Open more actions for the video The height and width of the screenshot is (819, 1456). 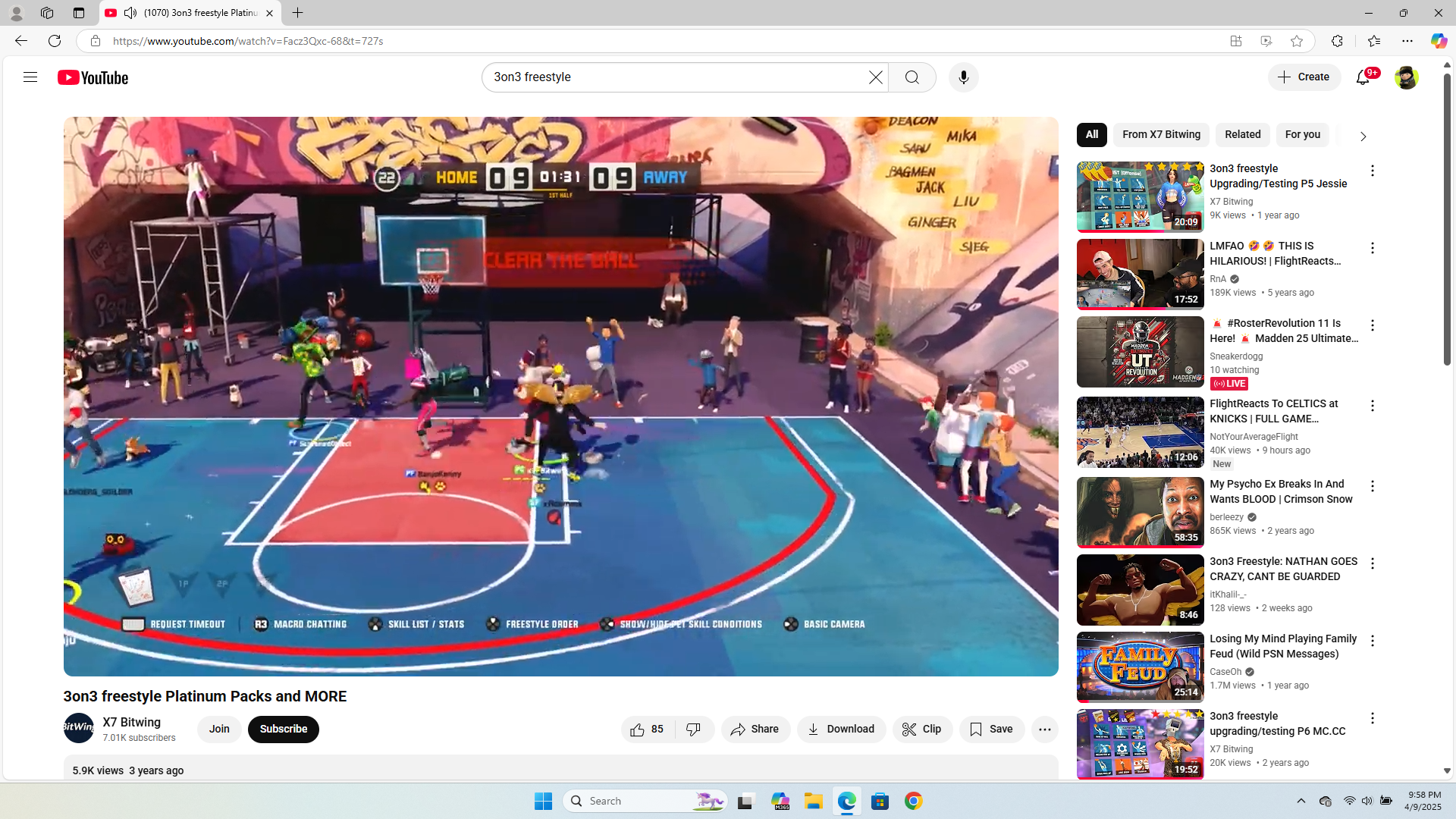pos(1045,730)
